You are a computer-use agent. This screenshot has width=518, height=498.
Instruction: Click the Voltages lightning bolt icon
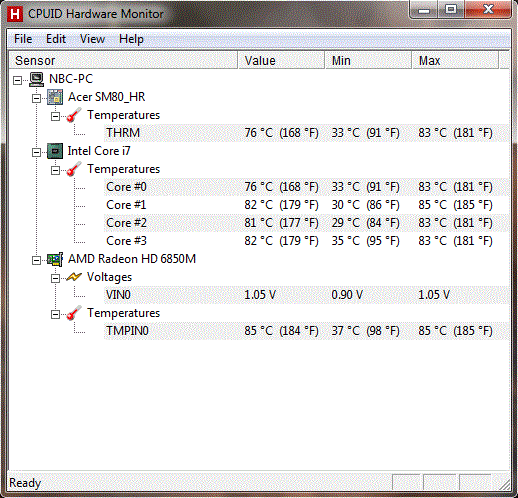[74, 277]
